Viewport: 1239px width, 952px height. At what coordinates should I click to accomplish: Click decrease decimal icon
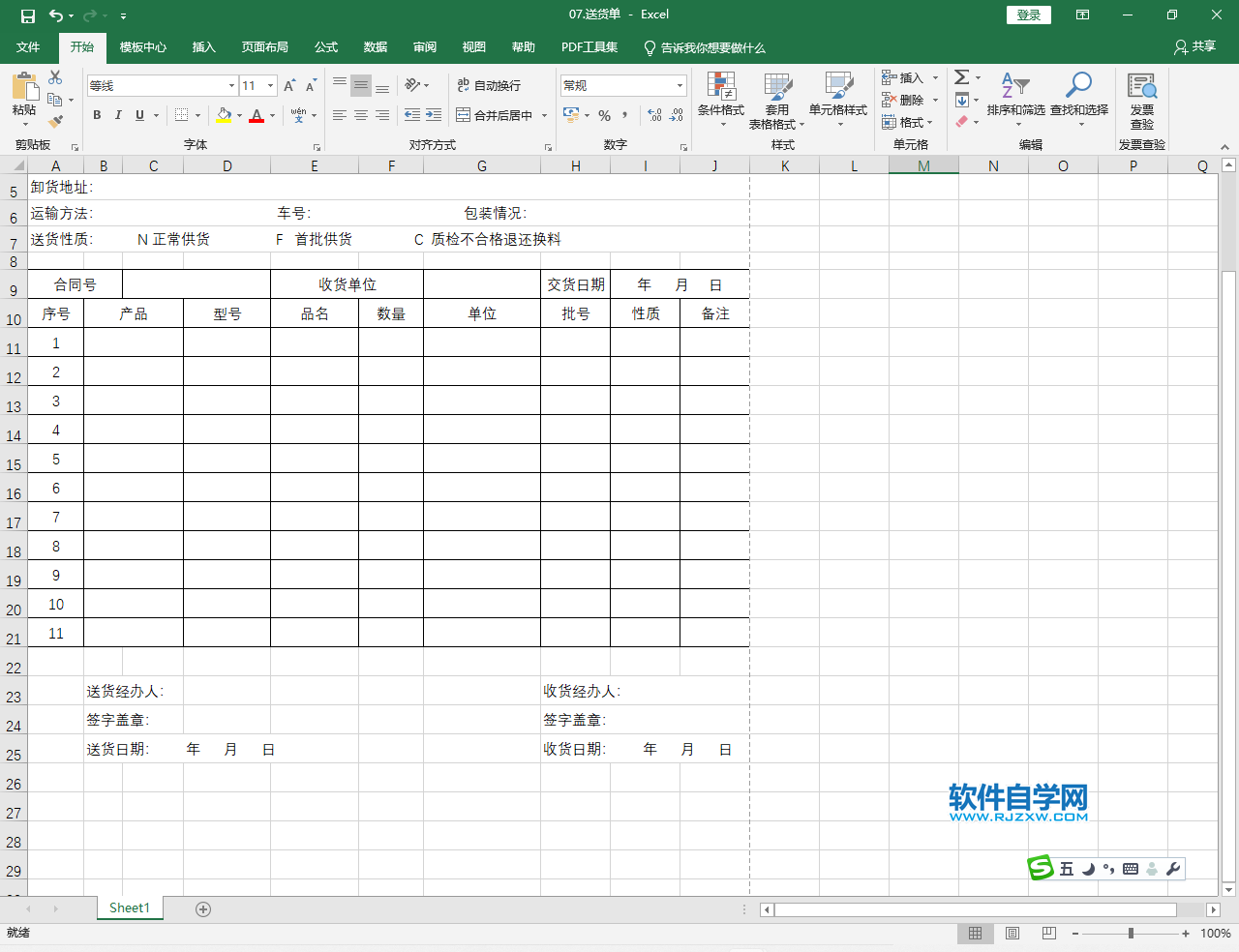(677, 115)
